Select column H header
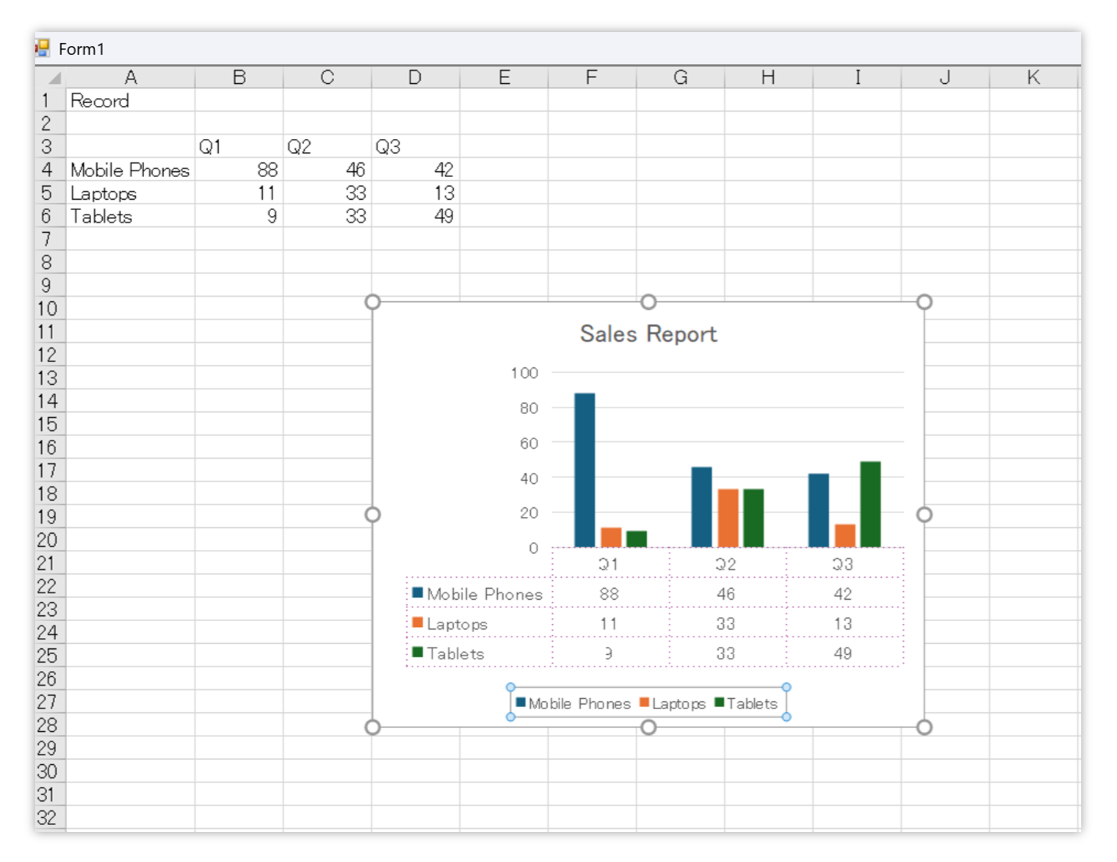Viewport: 1117px width, 862px height. click(769, 77)
